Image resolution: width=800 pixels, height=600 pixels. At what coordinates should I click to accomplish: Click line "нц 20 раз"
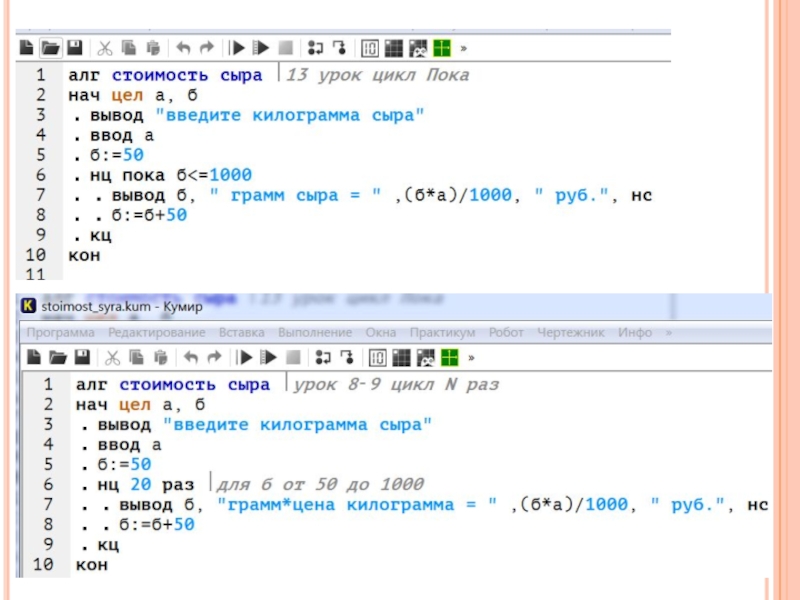(x=146, y=484)
